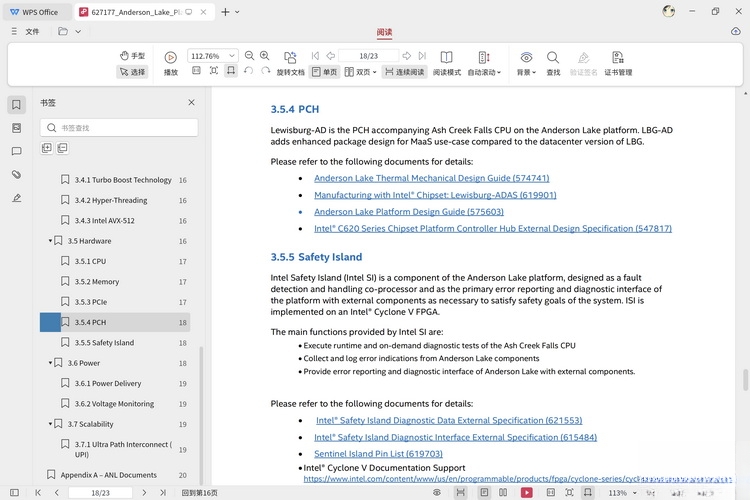Open link Anderson Lake Thermal Mechanical Design Guide (574741)

431,178
